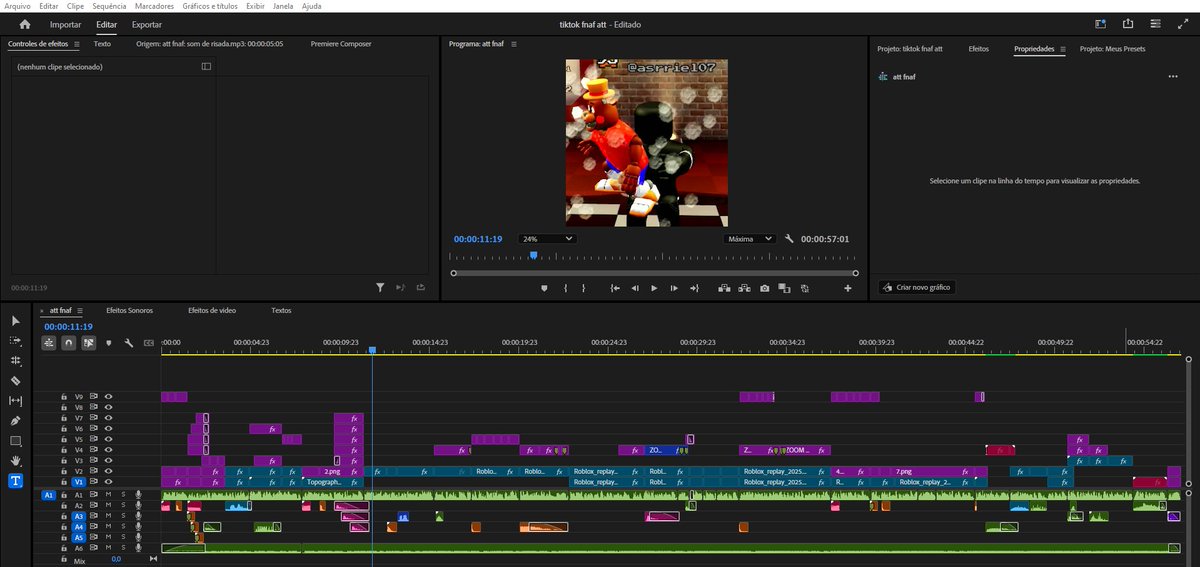
Task: Play the sequence in Program monitor
Action: [x=654, y=288]
